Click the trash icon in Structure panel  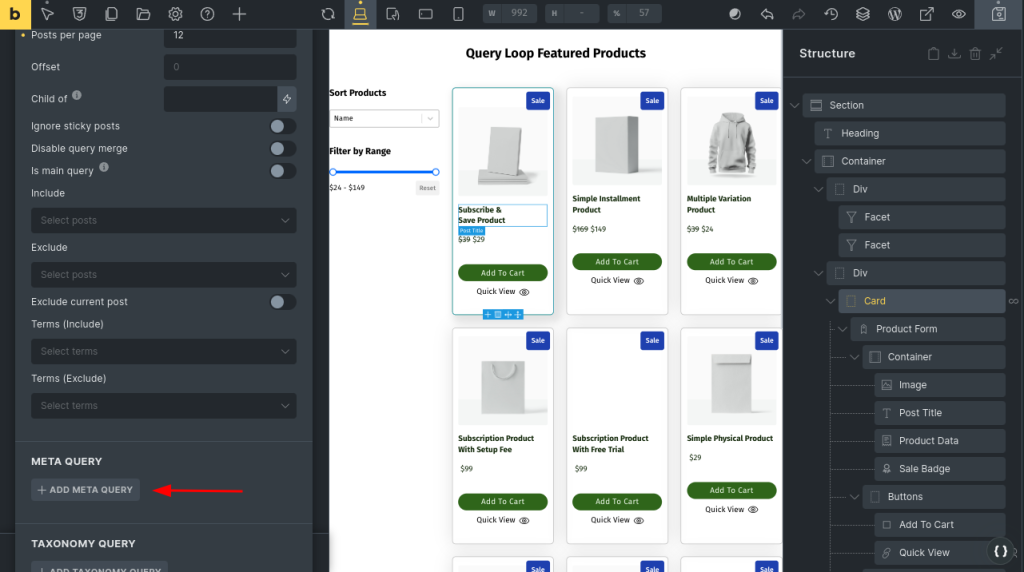975,54
